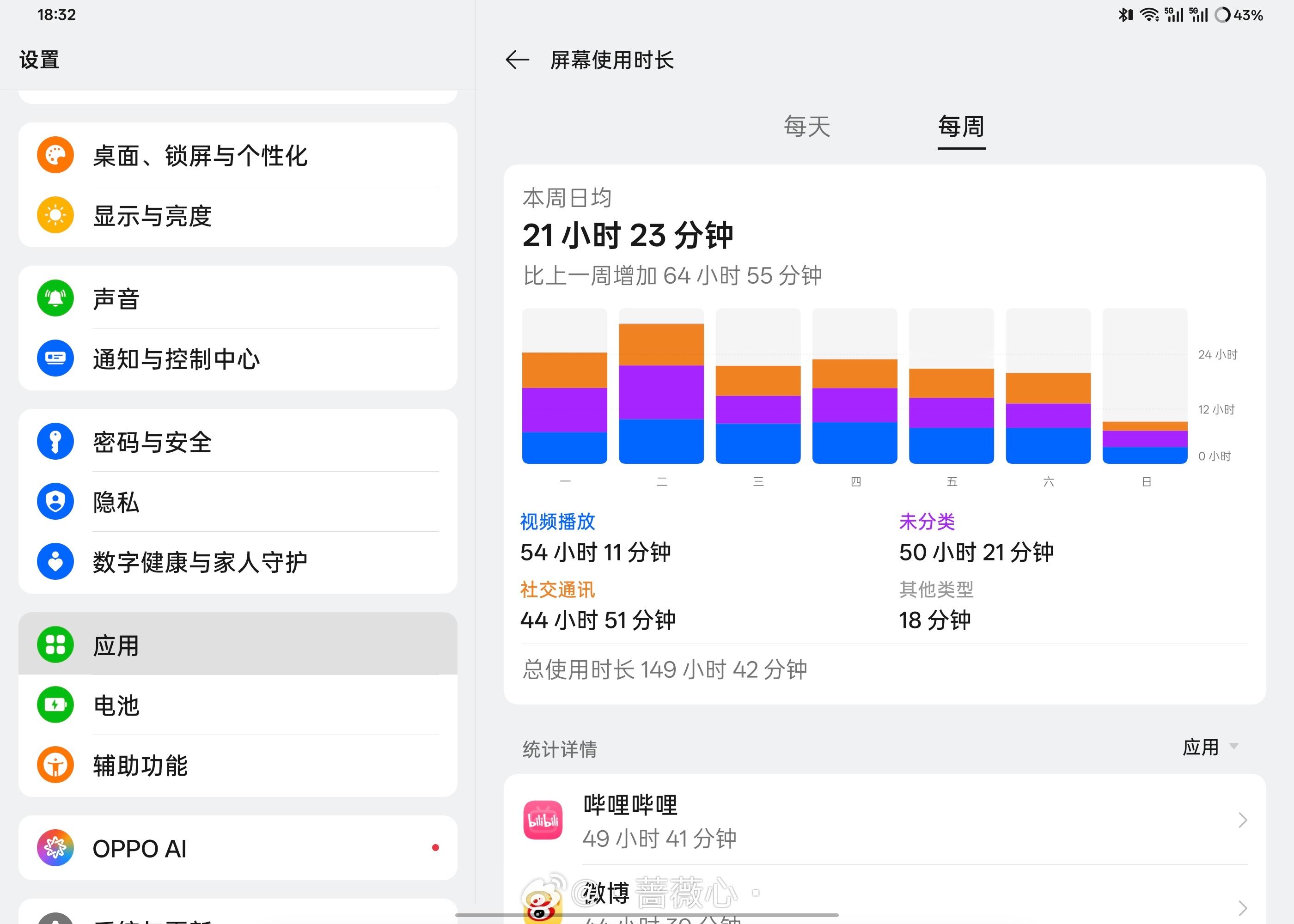1294x924 pixels.
Task: Open the 应用 statistics filter dropdown
Action: click(1210, 747)
